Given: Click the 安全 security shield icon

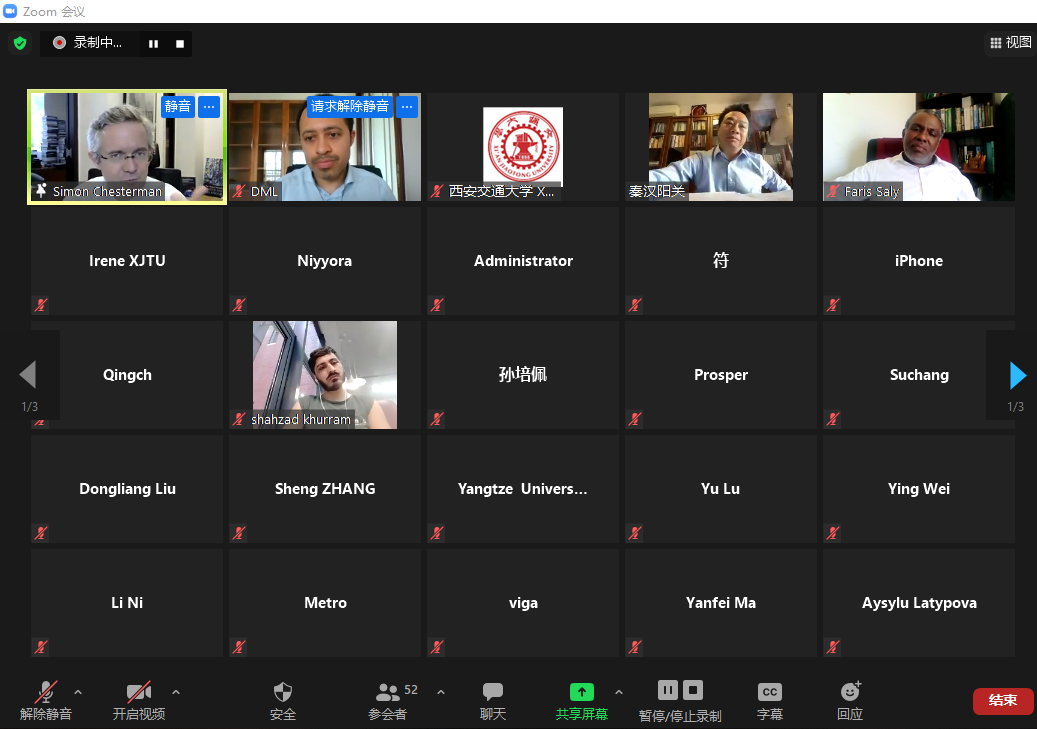Looking at the screenshot, I should click(x=283, y=692).
